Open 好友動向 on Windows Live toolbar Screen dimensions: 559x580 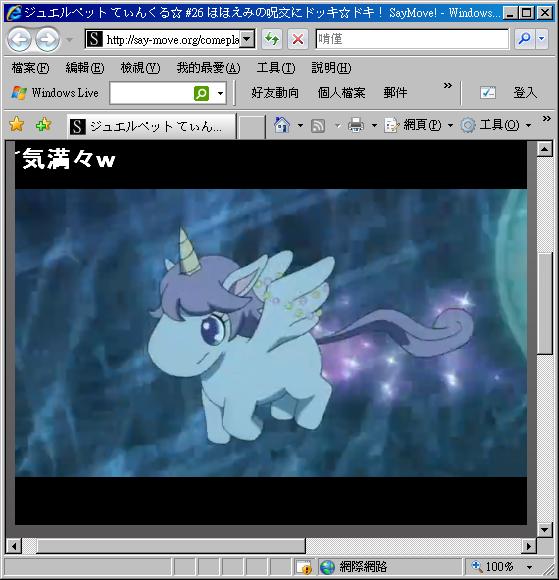click(275, 92)
